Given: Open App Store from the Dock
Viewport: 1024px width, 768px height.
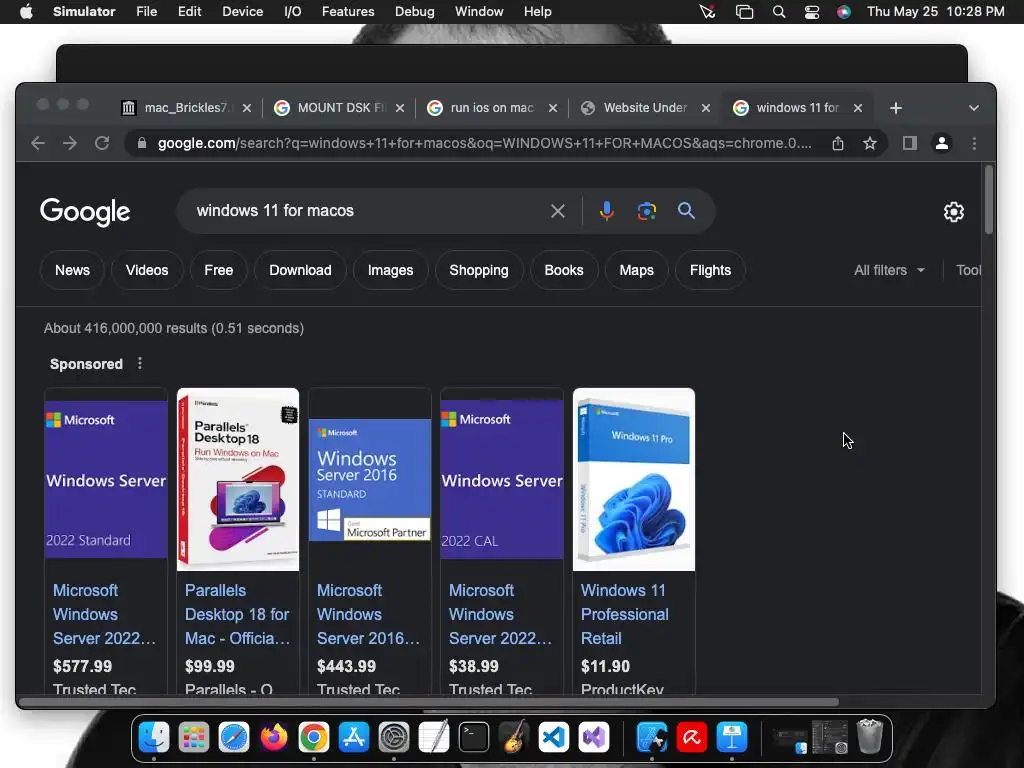Looking at the screenshot, I should [x=354, y=738].
